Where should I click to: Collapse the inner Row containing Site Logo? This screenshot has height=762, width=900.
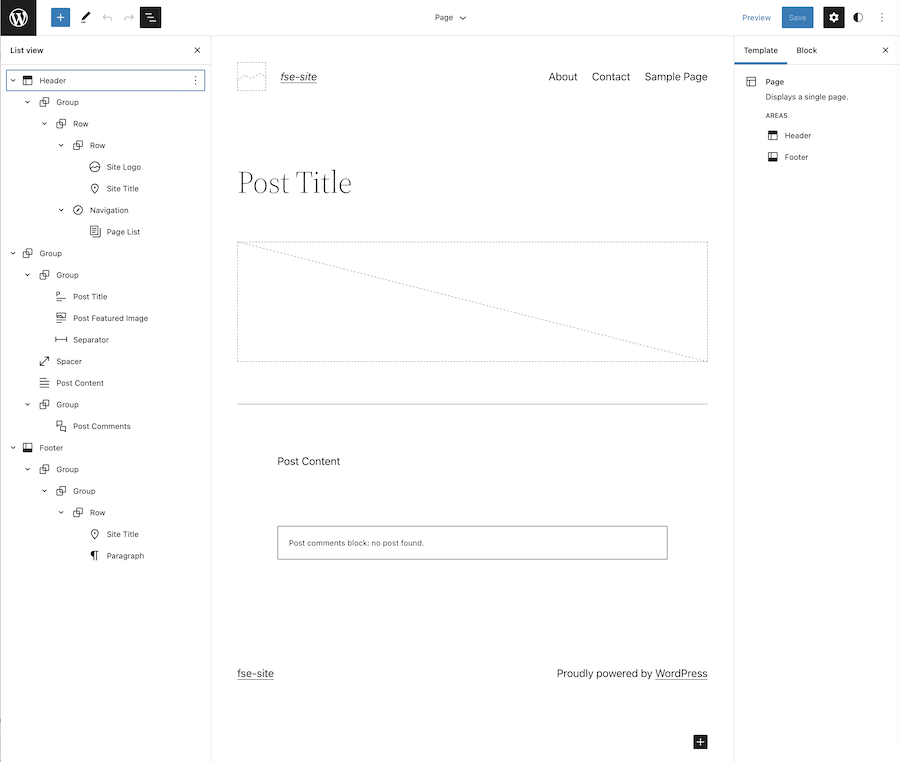tap(61, 145)
